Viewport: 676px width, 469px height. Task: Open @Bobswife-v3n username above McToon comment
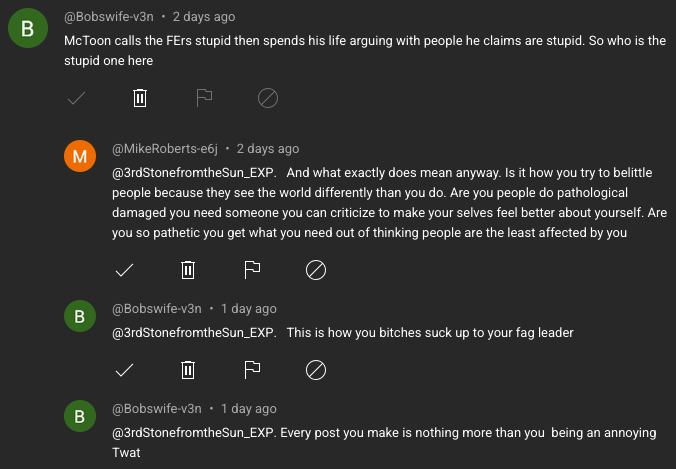[112, 17]
